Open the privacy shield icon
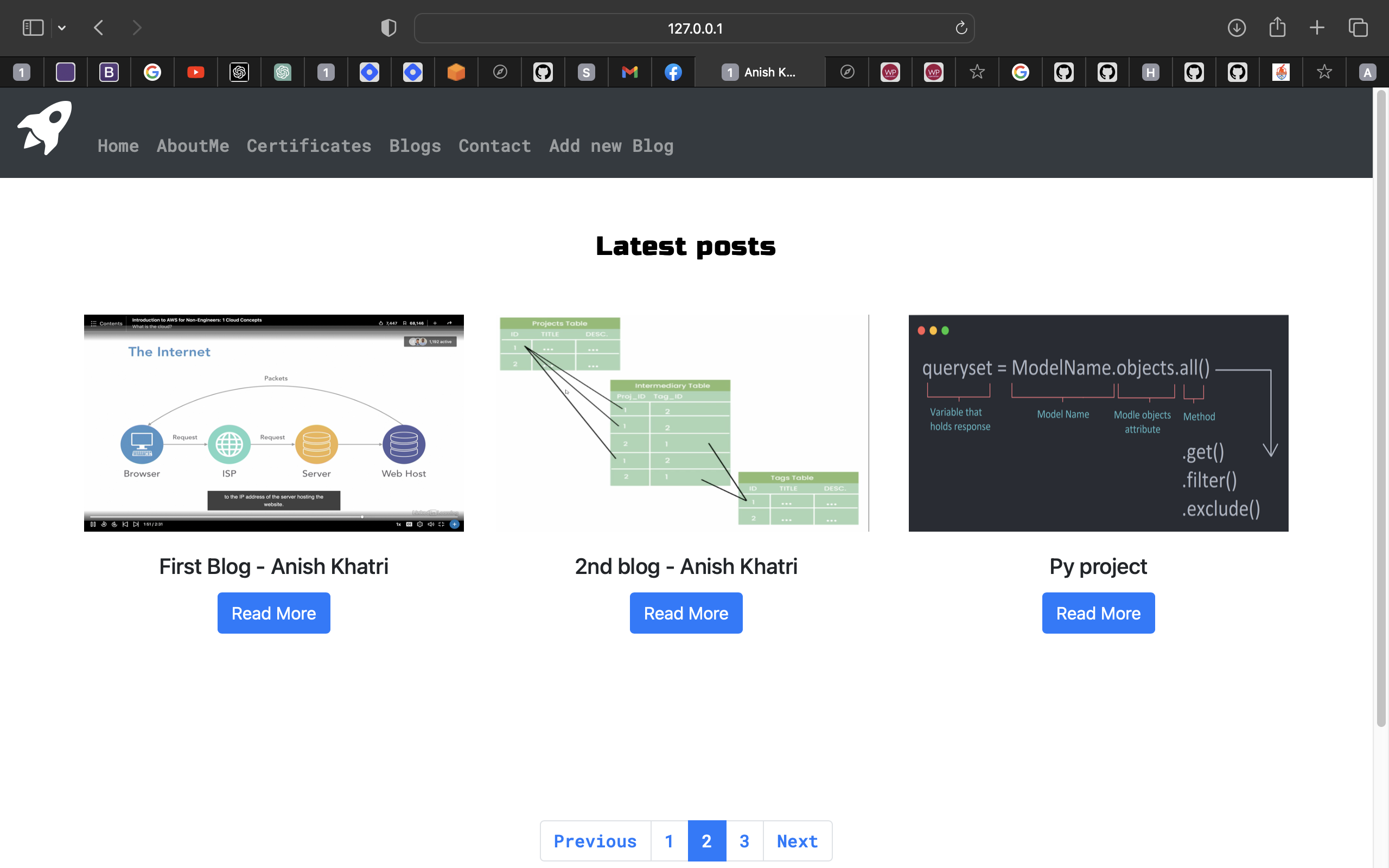Screen dimensions: 1389x868 coord(388,28)
